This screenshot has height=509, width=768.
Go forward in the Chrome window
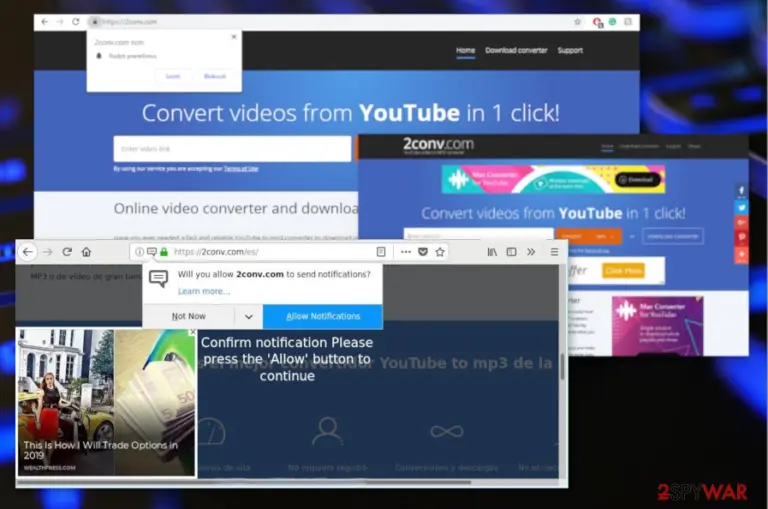(60, 22)
